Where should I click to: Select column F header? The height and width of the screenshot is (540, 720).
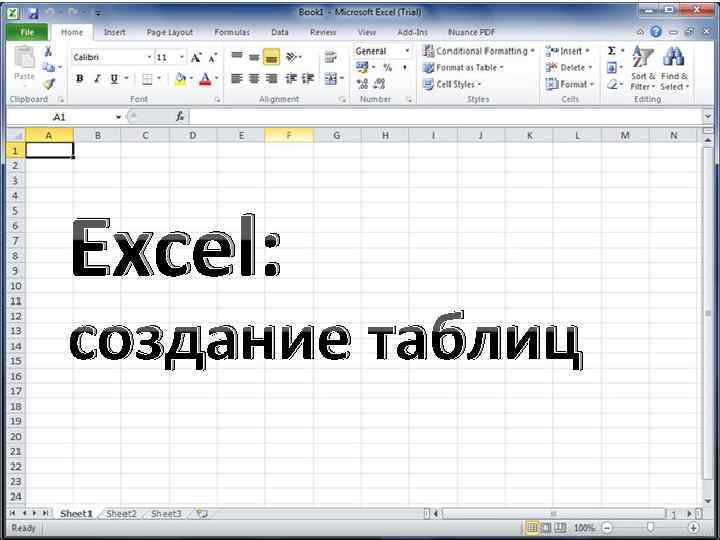click(289, 135)
